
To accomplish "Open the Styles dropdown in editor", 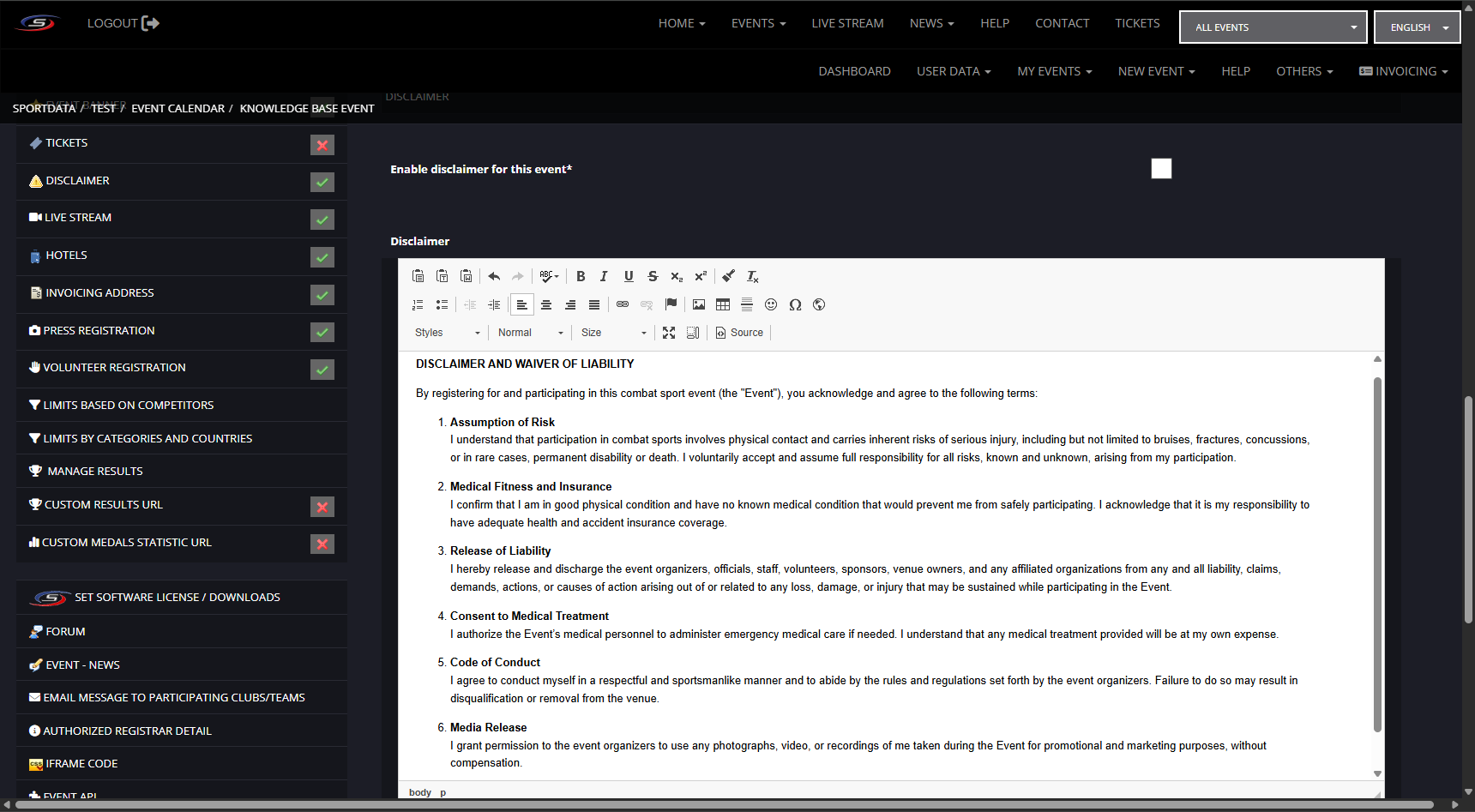I will 448,333.
